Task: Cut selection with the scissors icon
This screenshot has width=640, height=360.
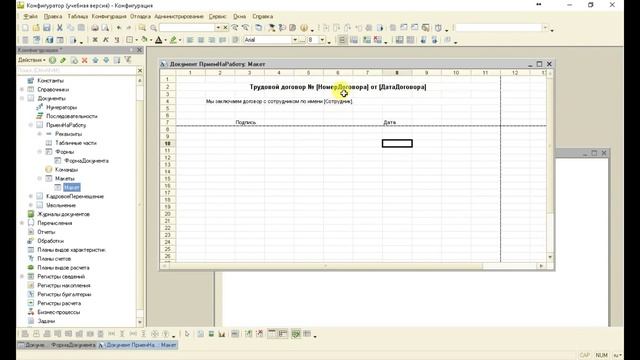Action: [60, 28]
